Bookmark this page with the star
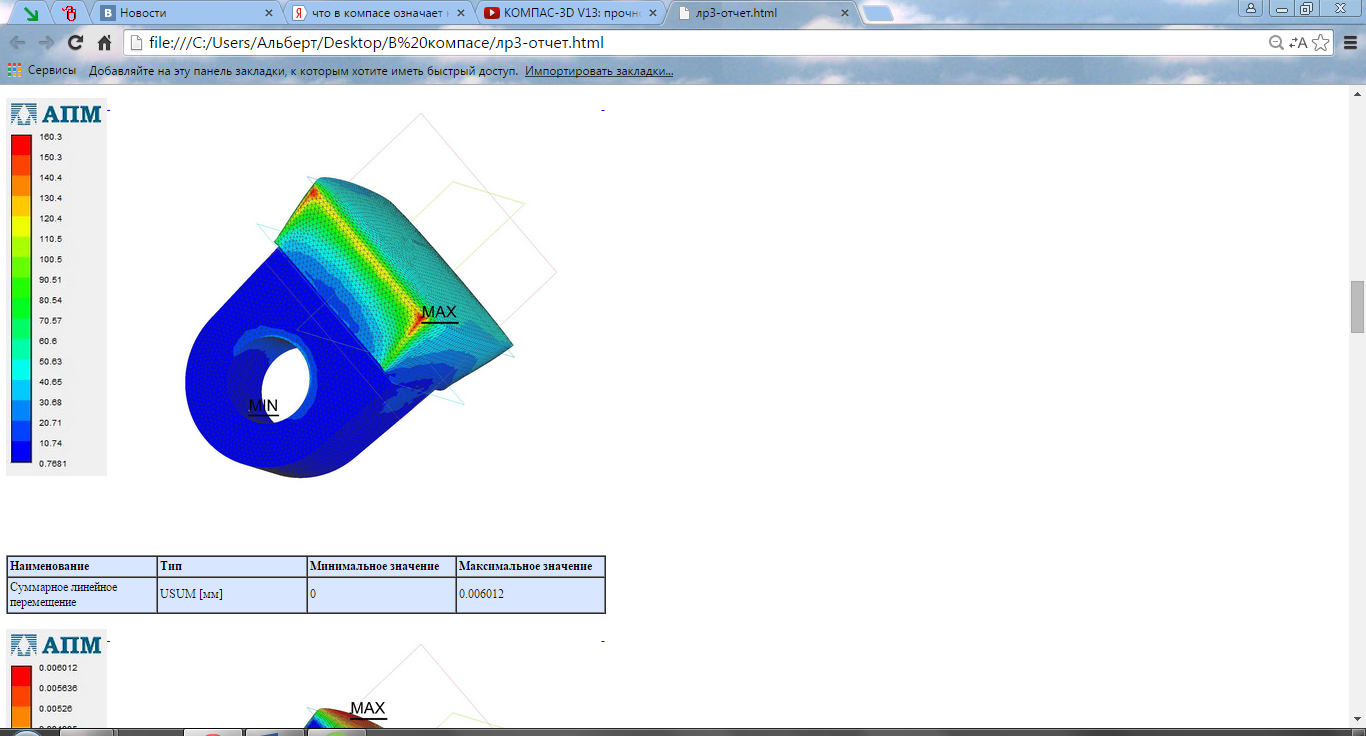The image size is (1366, 736). [x=1320, y=43]
